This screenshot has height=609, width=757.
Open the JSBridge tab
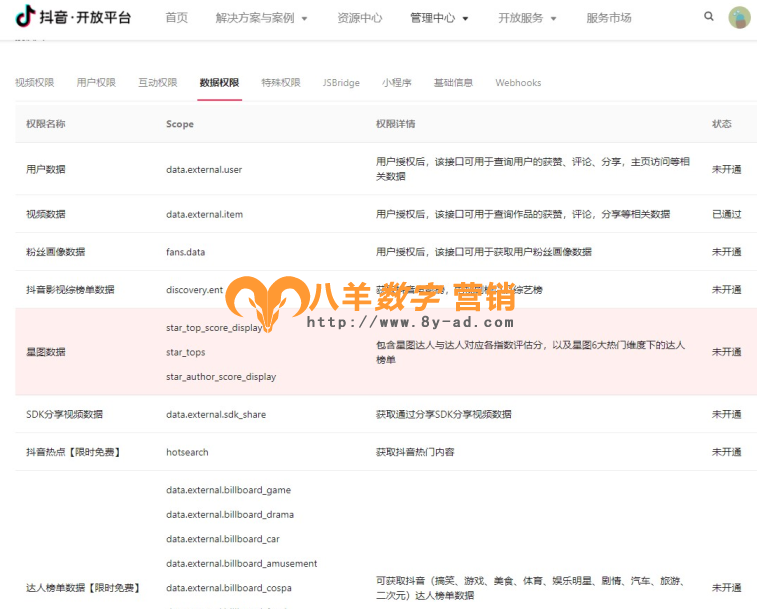pyautogui.click(x=341, y=83)
